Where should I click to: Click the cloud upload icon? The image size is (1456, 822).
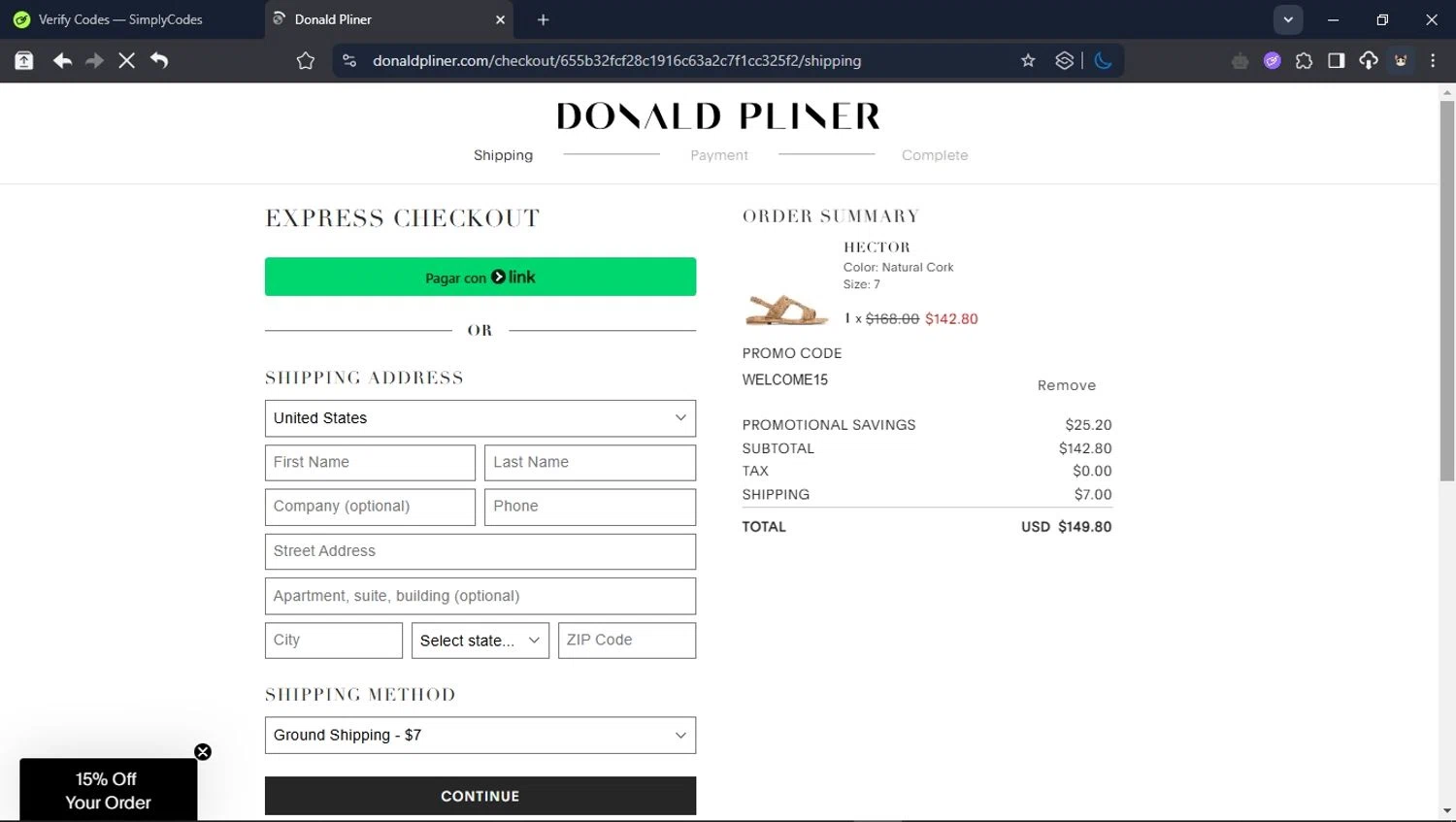tap(1368, 61)
